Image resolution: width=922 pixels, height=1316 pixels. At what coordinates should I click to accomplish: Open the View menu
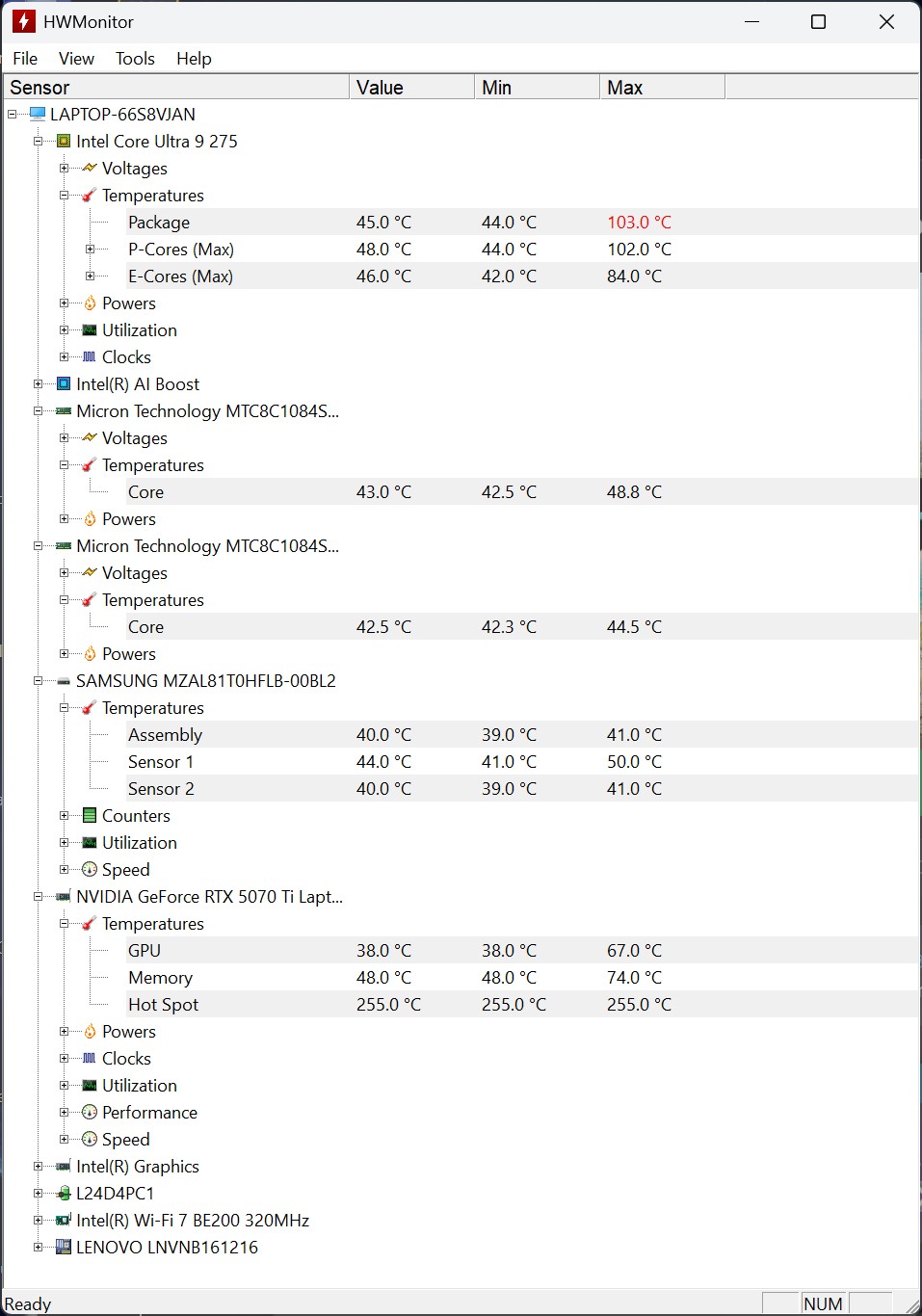(76, 59)
